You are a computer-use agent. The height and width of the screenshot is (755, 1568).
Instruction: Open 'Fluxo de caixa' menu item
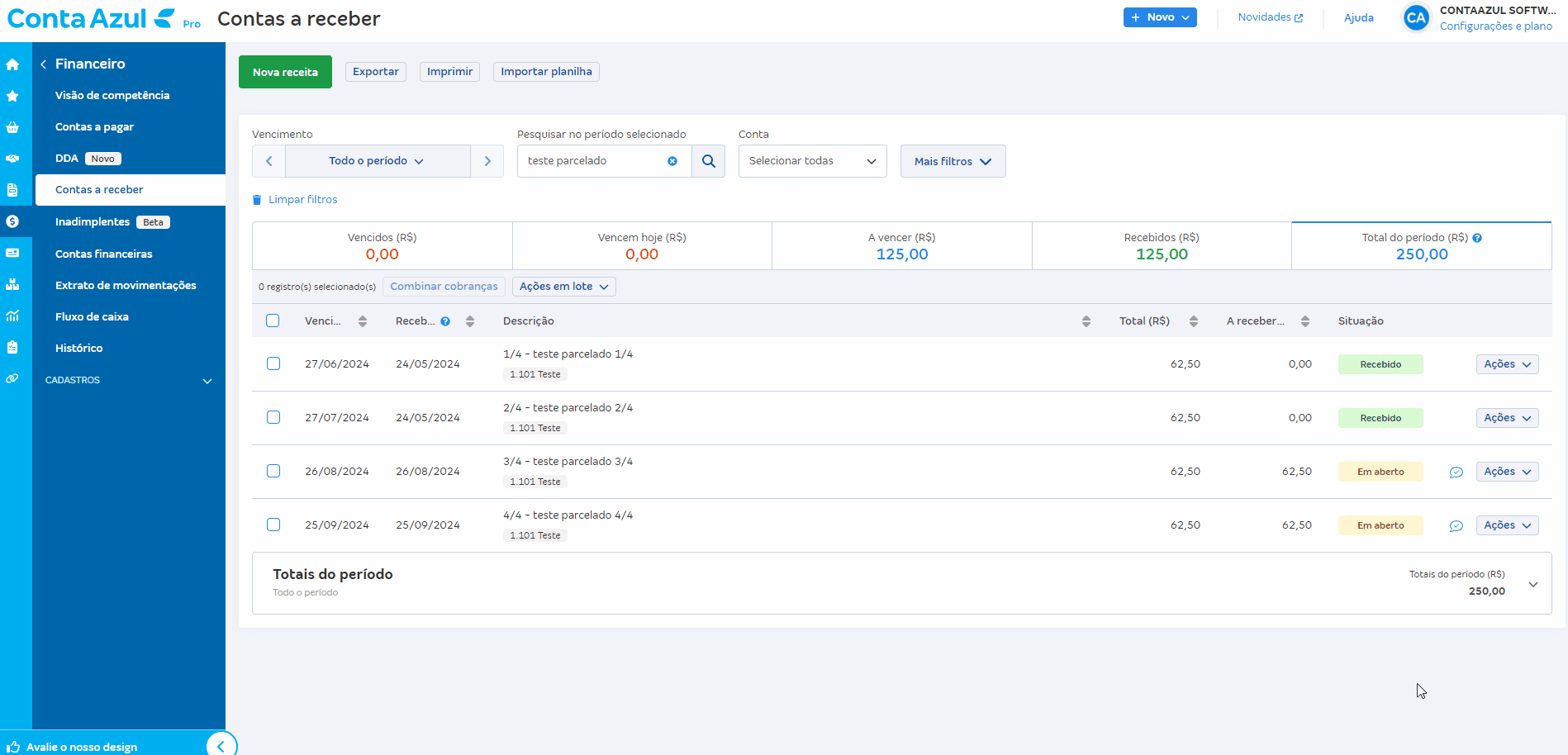(x=92, y=317)
